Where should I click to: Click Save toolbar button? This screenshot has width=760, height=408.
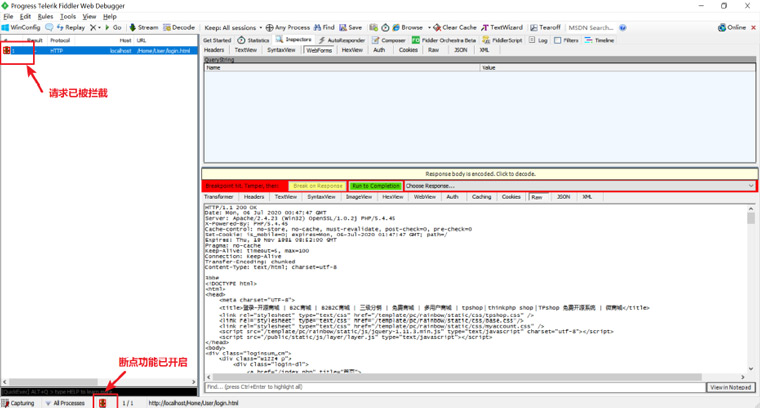(x=350, y=28)
